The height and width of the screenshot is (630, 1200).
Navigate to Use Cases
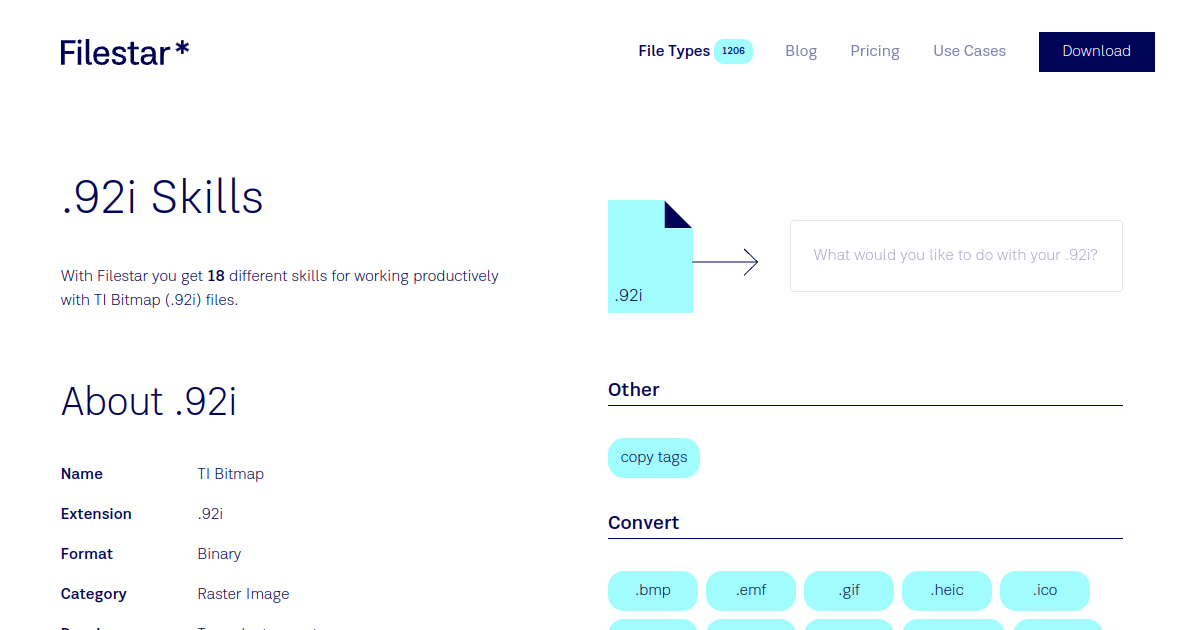tap(969, 51)
